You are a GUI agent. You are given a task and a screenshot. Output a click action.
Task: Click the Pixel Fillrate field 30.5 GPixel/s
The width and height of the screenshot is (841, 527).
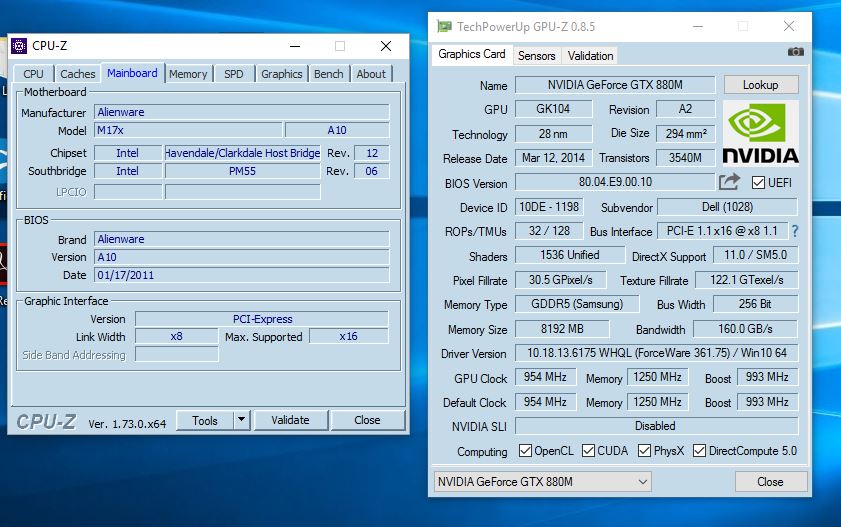(560, 280)
